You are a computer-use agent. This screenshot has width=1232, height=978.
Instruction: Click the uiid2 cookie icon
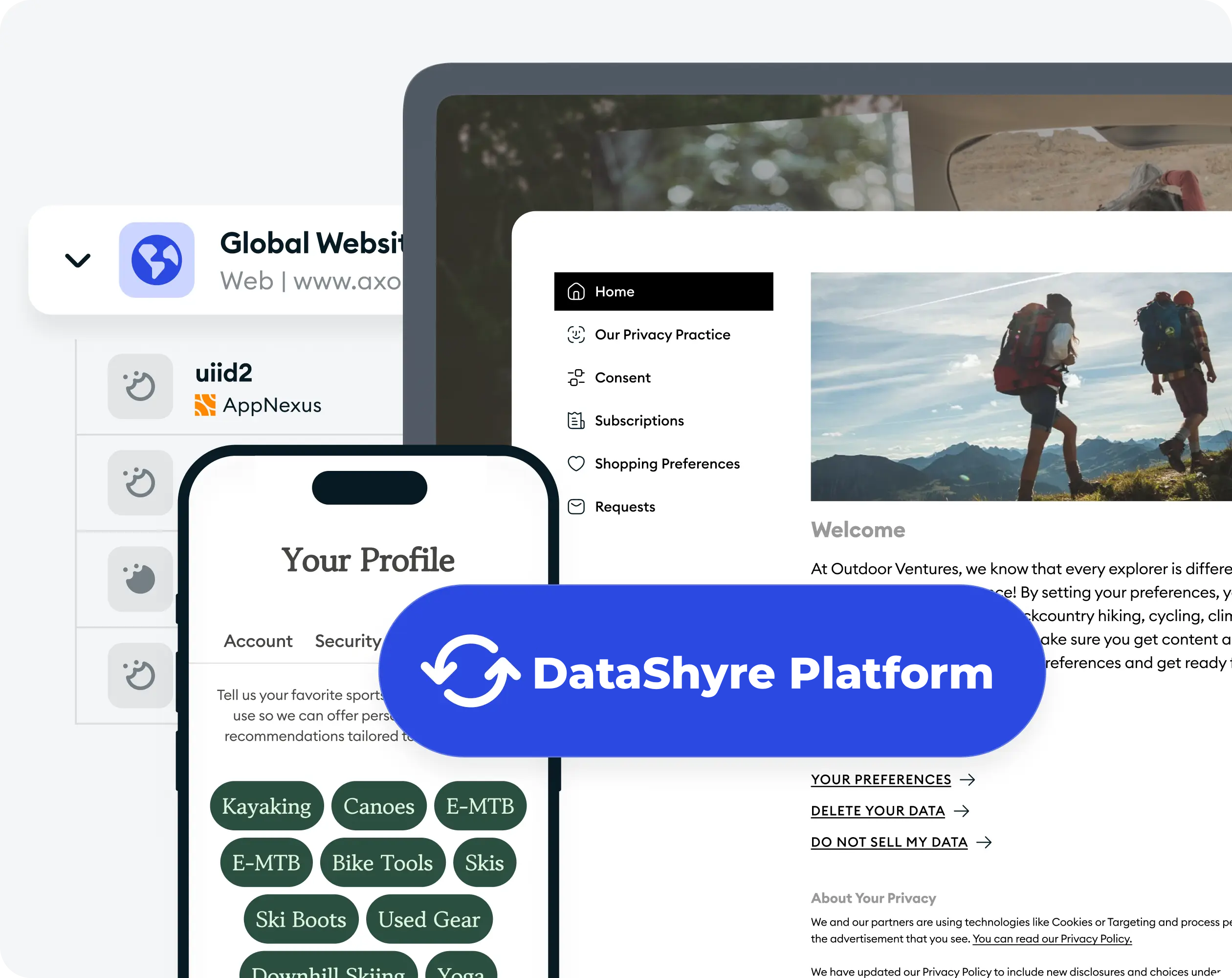tap(140, 386)
